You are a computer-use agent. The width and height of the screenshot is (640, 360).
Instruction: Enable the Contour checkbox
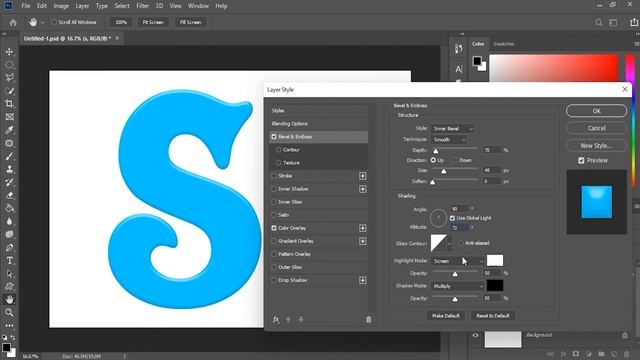click(278, 150)
